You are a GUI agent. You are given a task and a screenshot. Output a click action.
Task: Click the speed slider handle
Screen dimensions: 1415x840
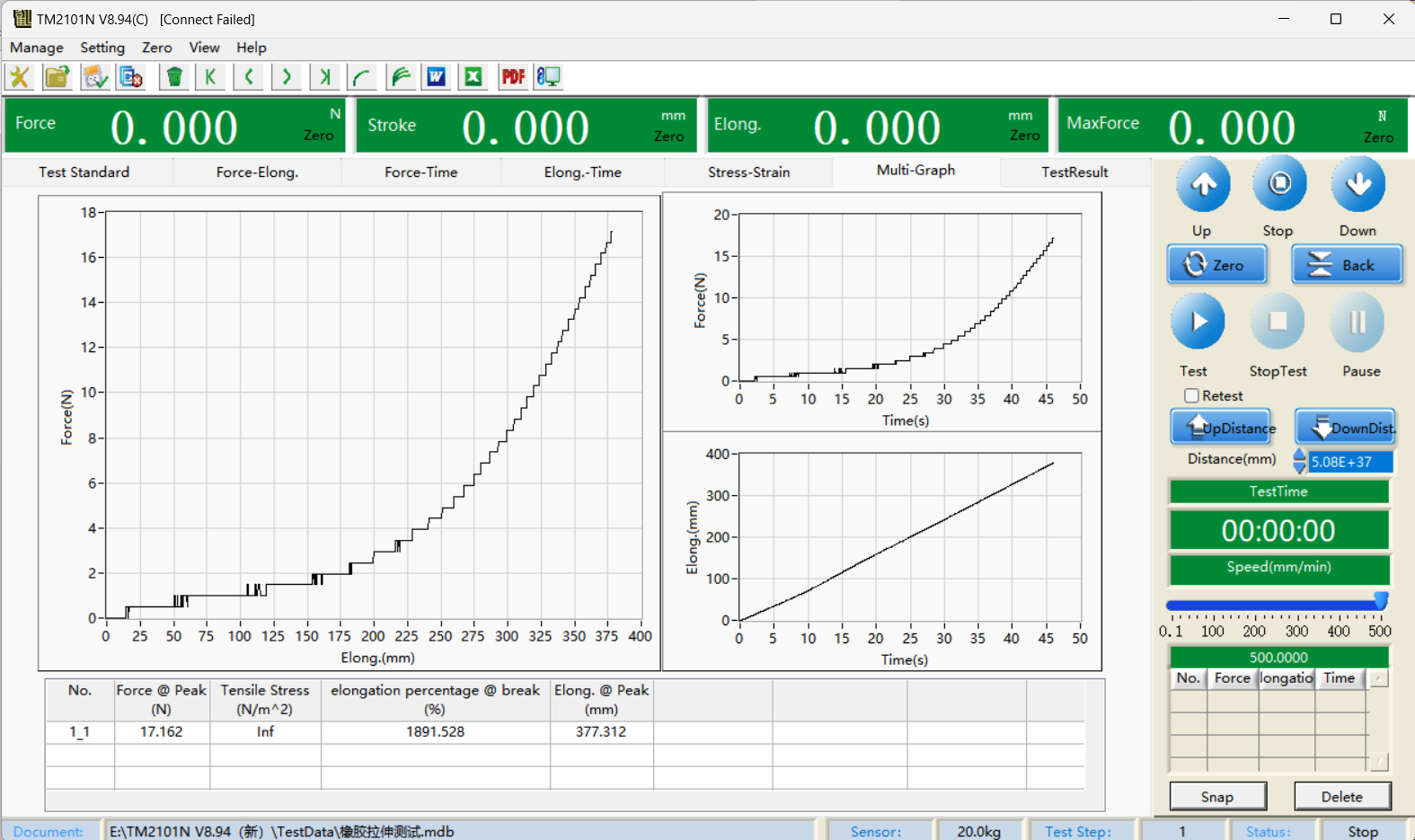(x=1381, y=601)
